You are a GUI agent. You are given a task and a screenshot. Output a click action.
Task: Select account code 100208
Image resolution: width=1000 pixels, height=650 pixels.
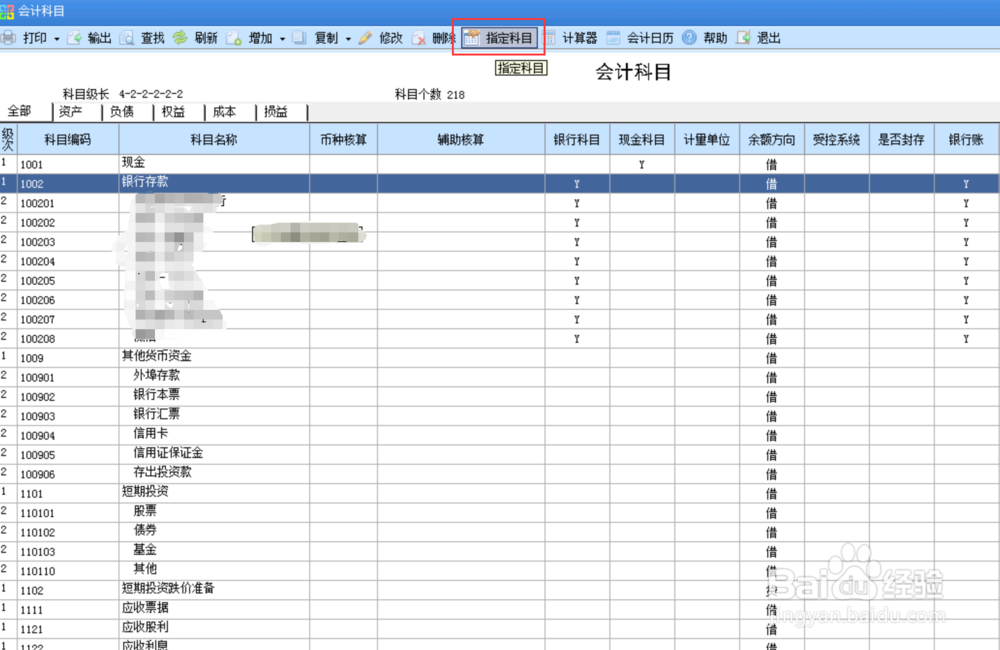click(68, 339)
